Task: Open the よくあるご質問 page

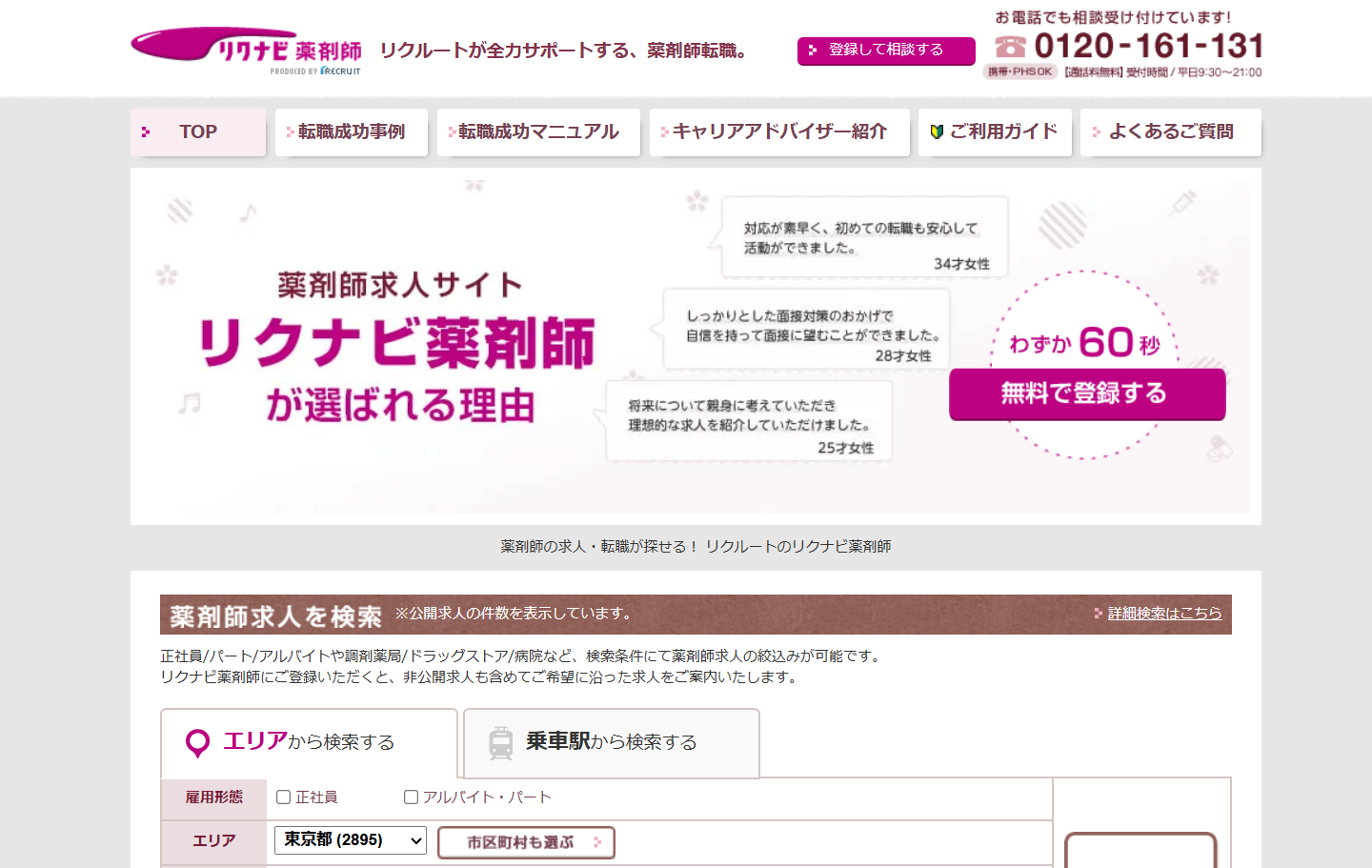Action: 1170,132
